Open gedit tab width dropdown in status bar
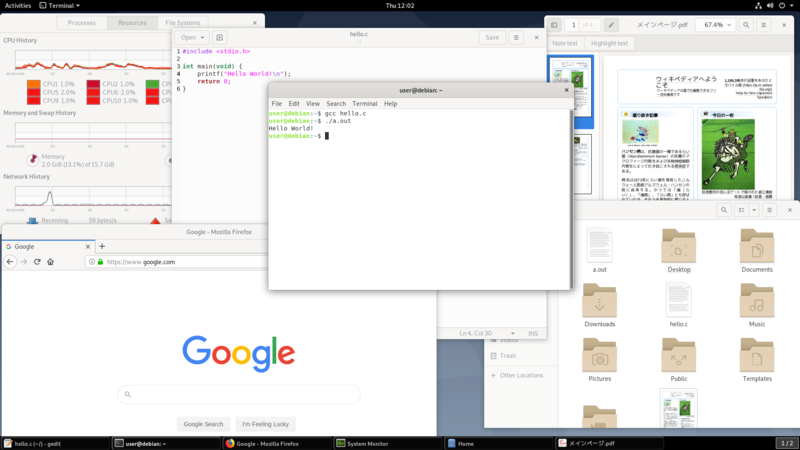 [x=512, y=333]
